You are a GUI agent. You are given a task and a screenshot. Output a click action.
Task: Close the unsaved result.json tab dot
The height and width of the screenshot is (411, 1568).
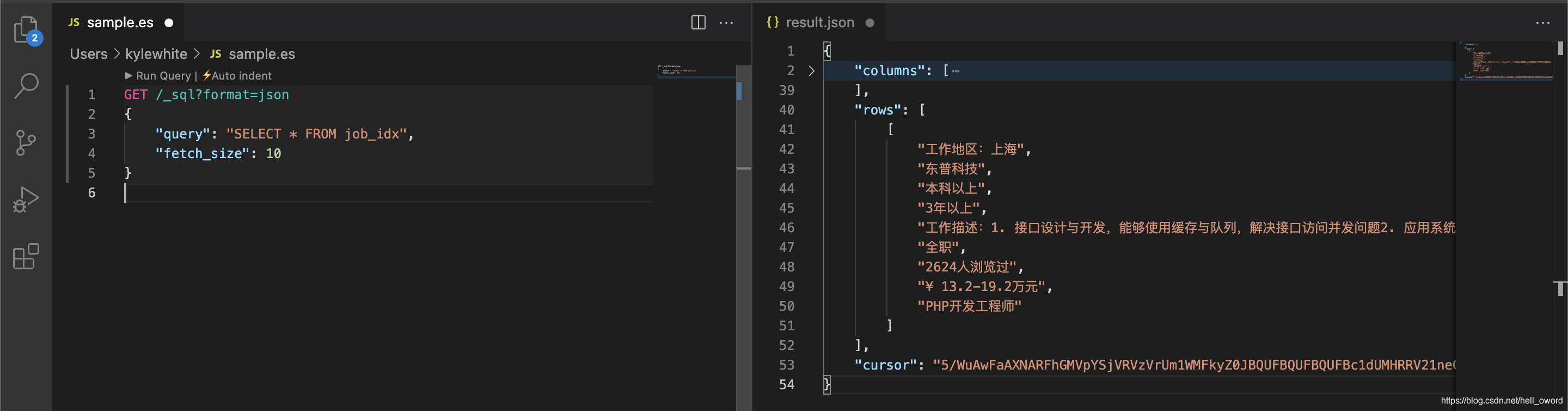(870, 23)
